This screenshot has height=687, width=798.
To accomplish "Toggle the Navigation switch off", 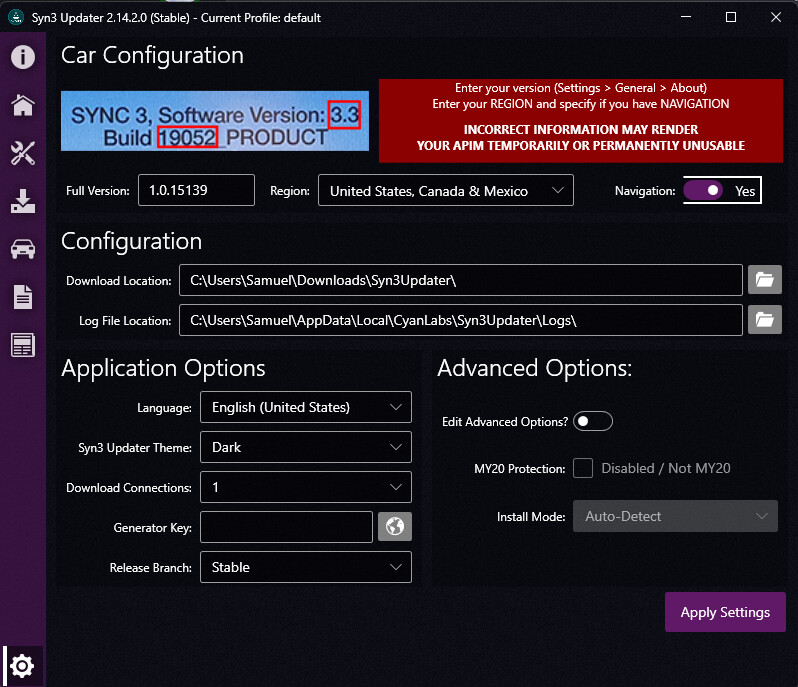I will coord(704,190).
